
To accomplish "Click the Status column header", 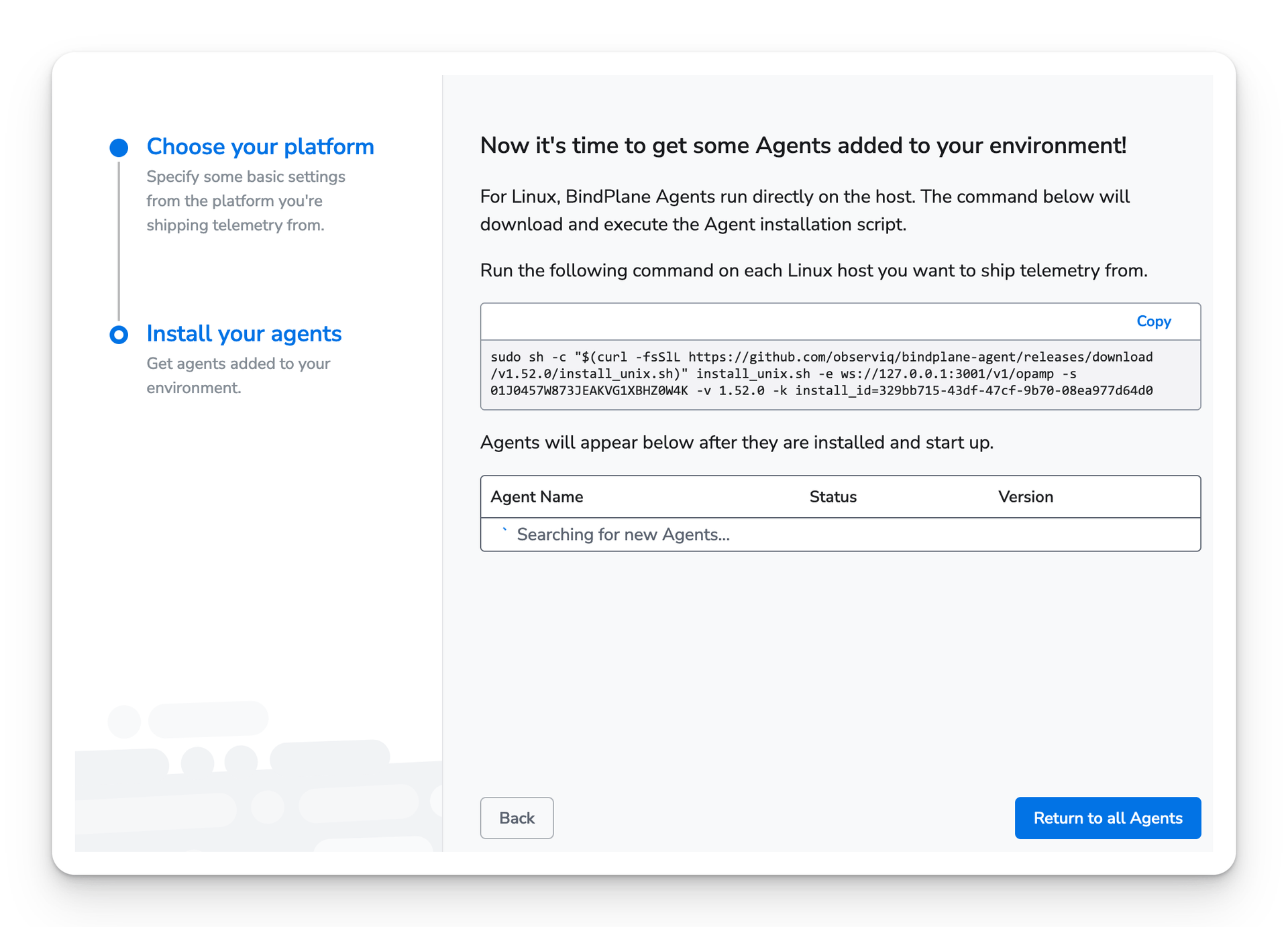I will (832, 497).
